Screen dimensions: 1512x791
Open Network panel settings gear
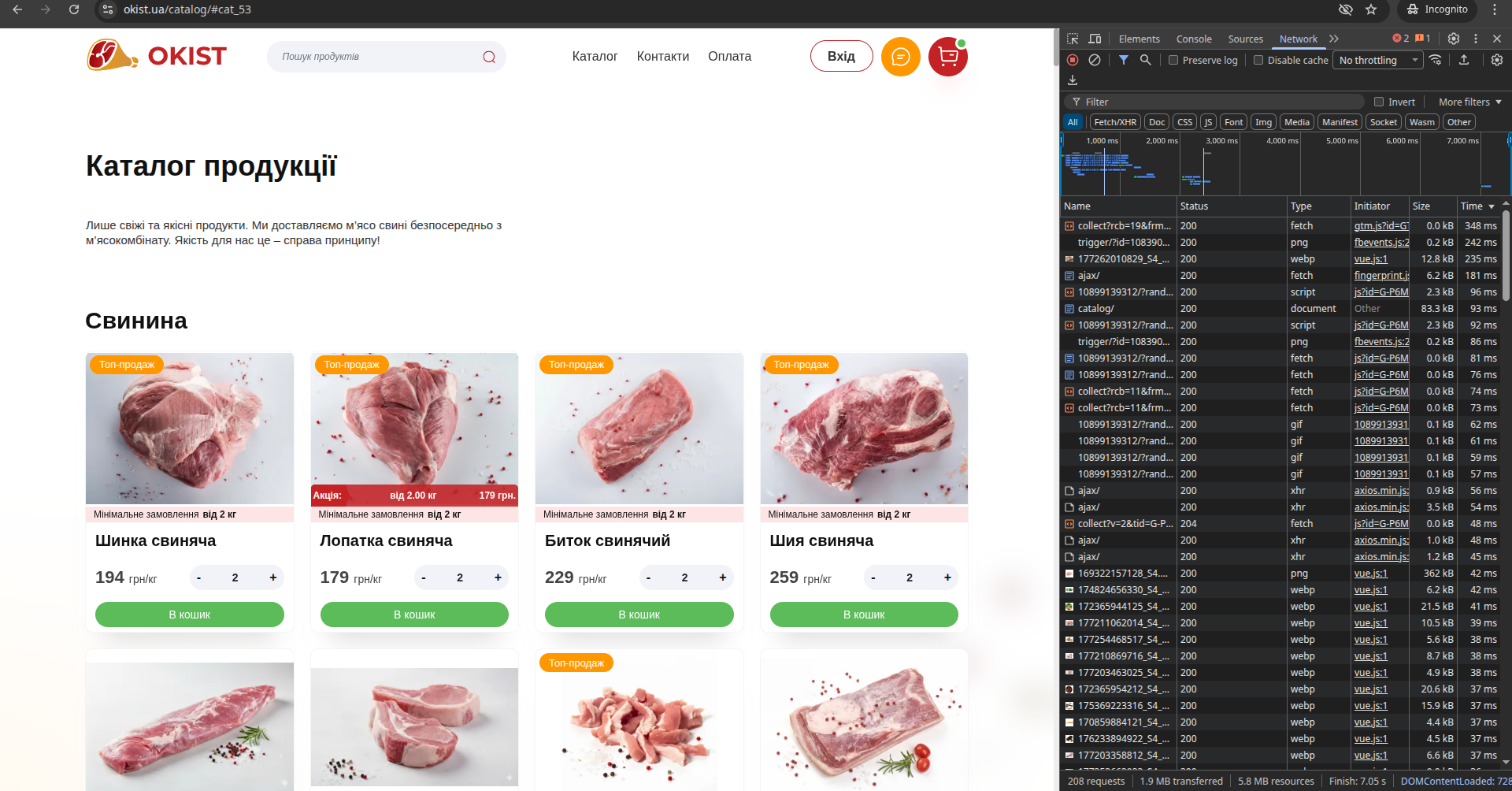1497,60
